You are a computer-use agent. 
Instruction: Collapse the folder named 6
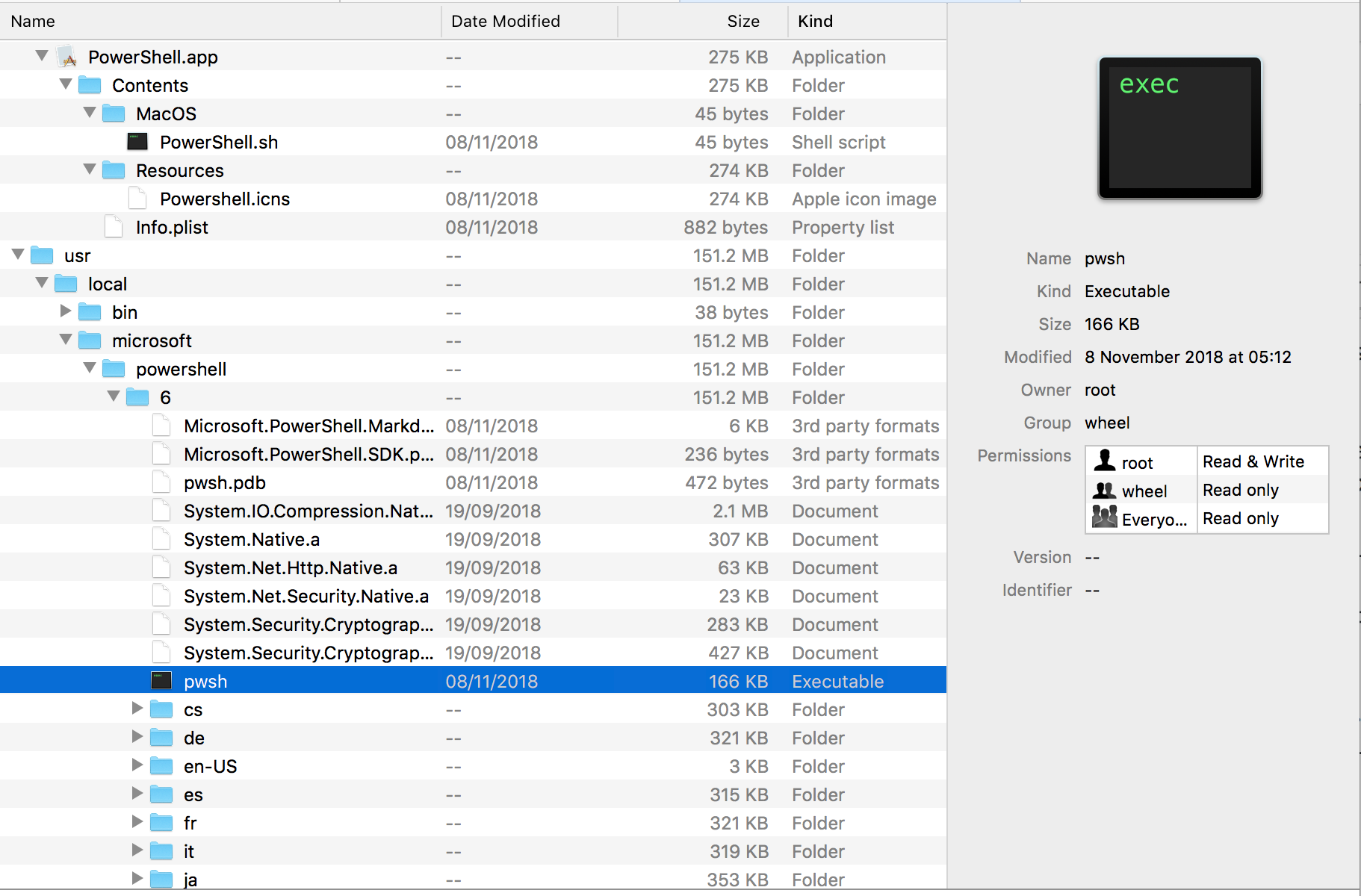114,396
